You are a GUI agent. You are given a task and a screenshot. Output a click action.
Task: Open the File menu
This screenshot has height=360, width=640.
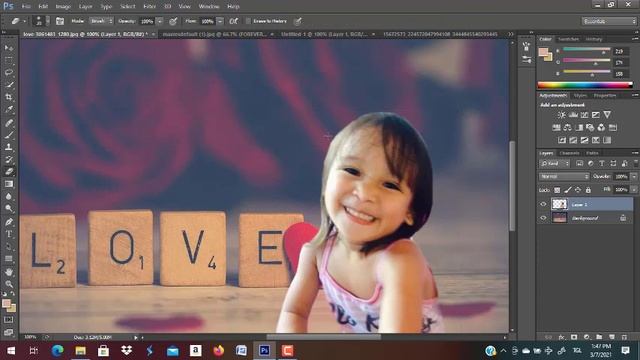26,7
